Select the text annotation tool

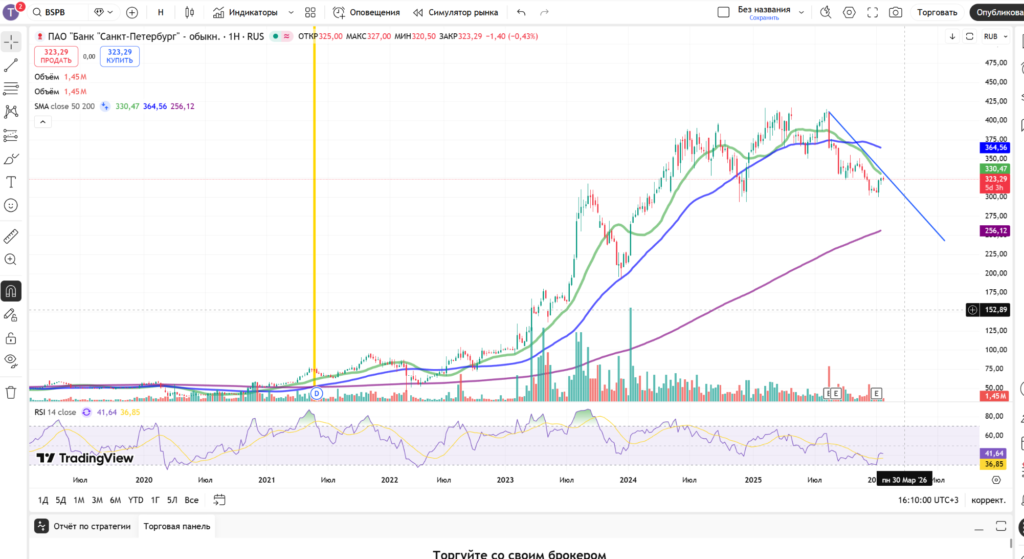point(11,182)
